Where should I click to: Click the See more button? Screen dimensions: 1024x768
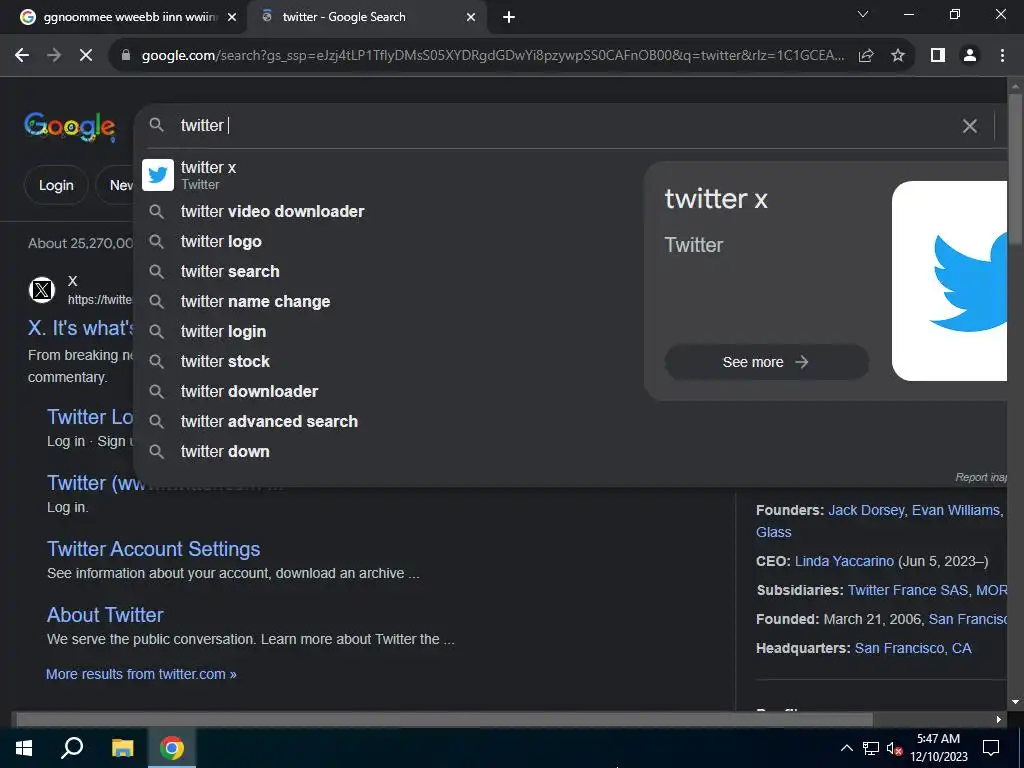click(x=766, y=362)
